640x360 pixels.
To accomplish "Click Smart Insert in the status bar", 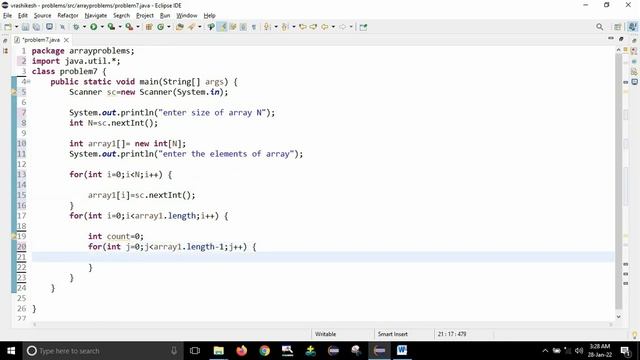I will coord(393,334).
